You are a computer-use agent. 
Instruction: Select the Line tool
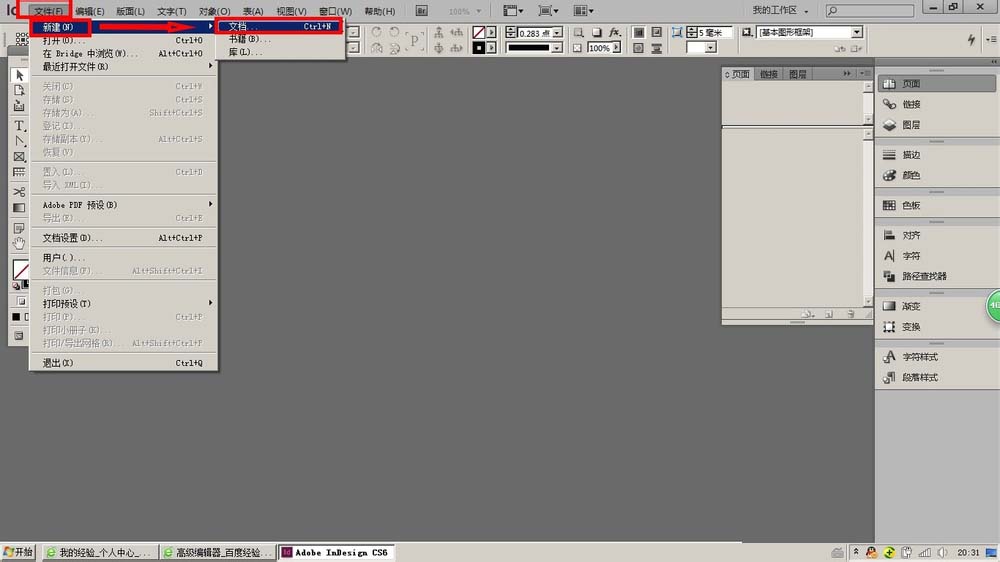19,141
